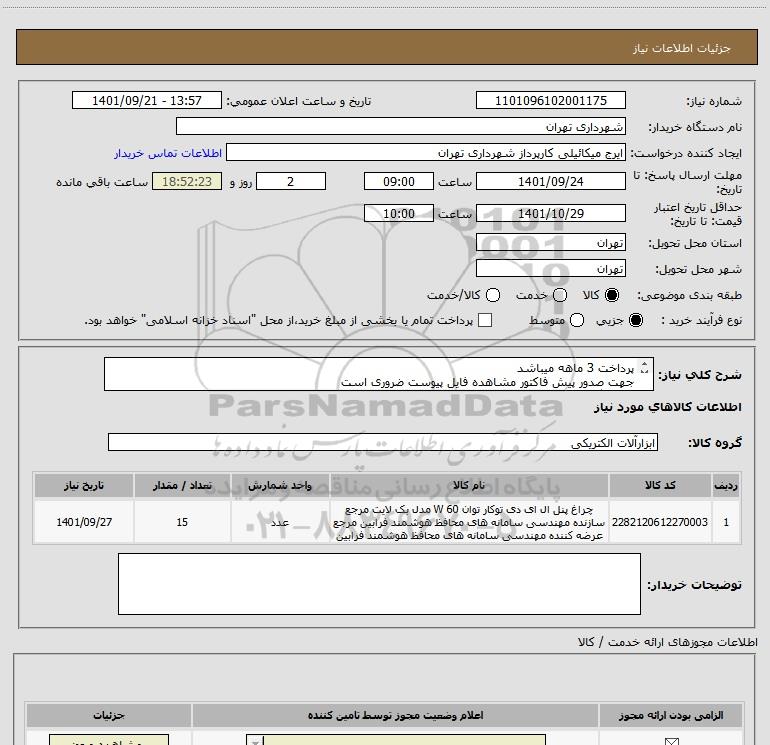Click the validity time field 10:00
The width and height of the screenshot is (770, 745).
click(399, 213)
